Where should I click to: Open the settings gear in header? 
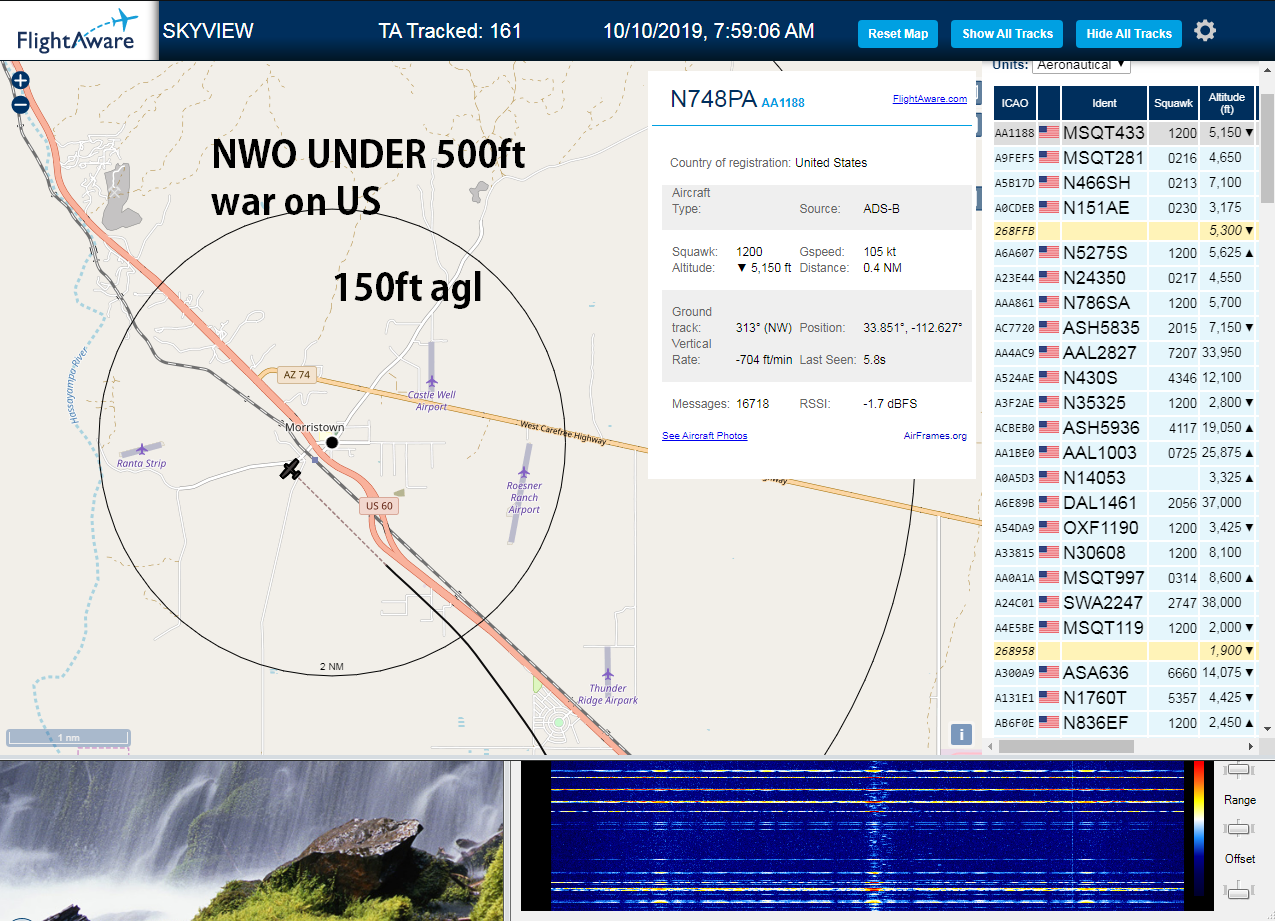click(1205, 31)
